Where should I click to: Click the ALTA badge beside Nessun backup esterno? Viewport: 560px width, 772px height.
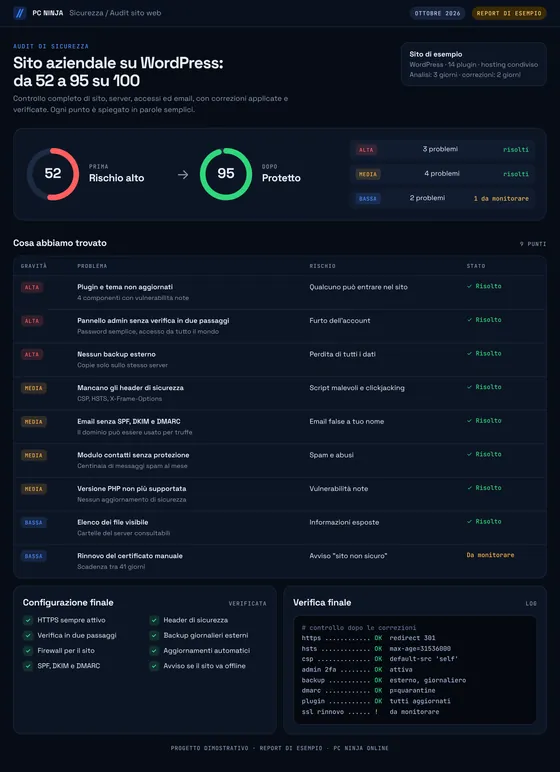click(x=32, y=354)
